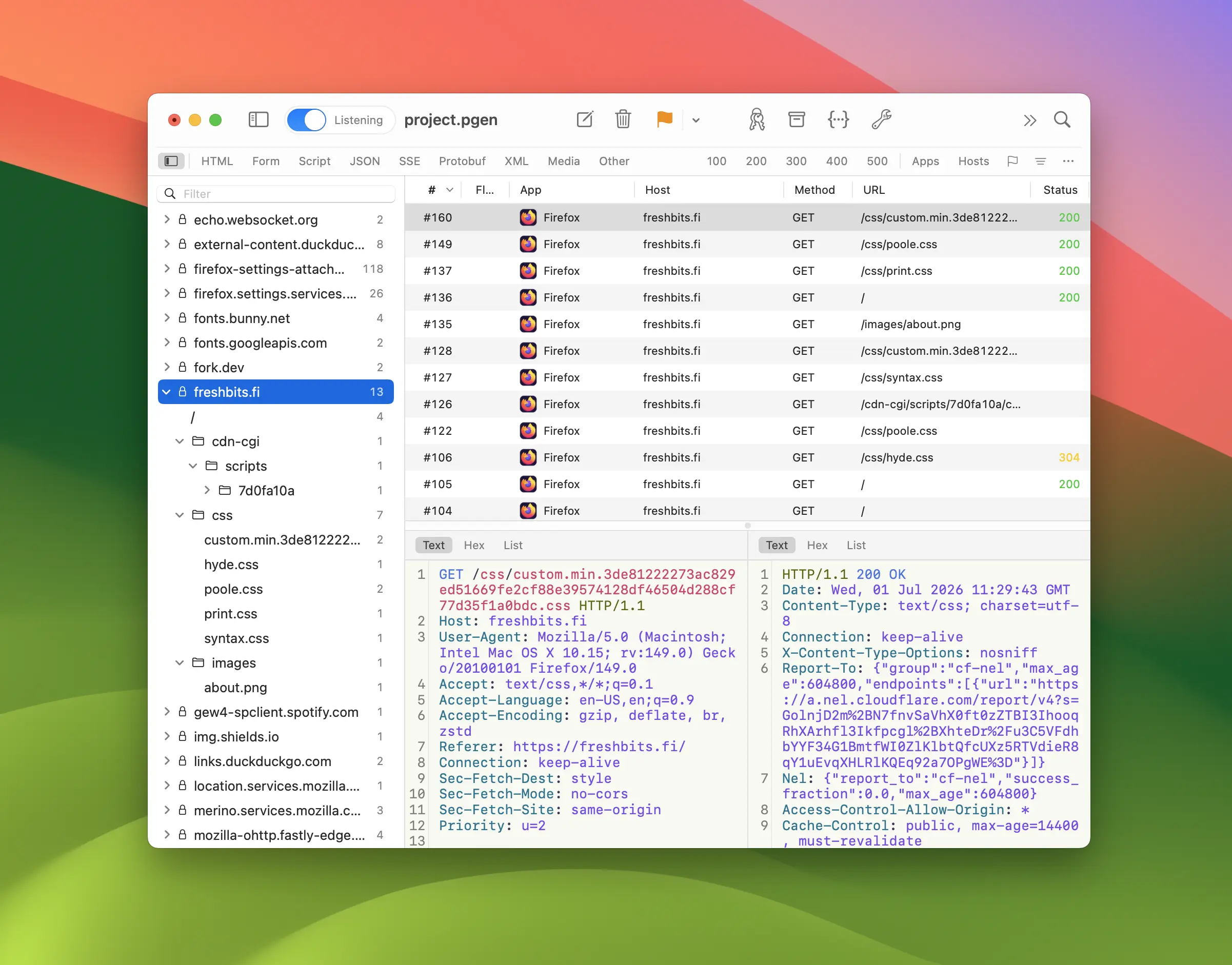Click the flag filter icon in filter bar
The height and width of the screenshot is (965, 1232).
[x=1012, y=161]
